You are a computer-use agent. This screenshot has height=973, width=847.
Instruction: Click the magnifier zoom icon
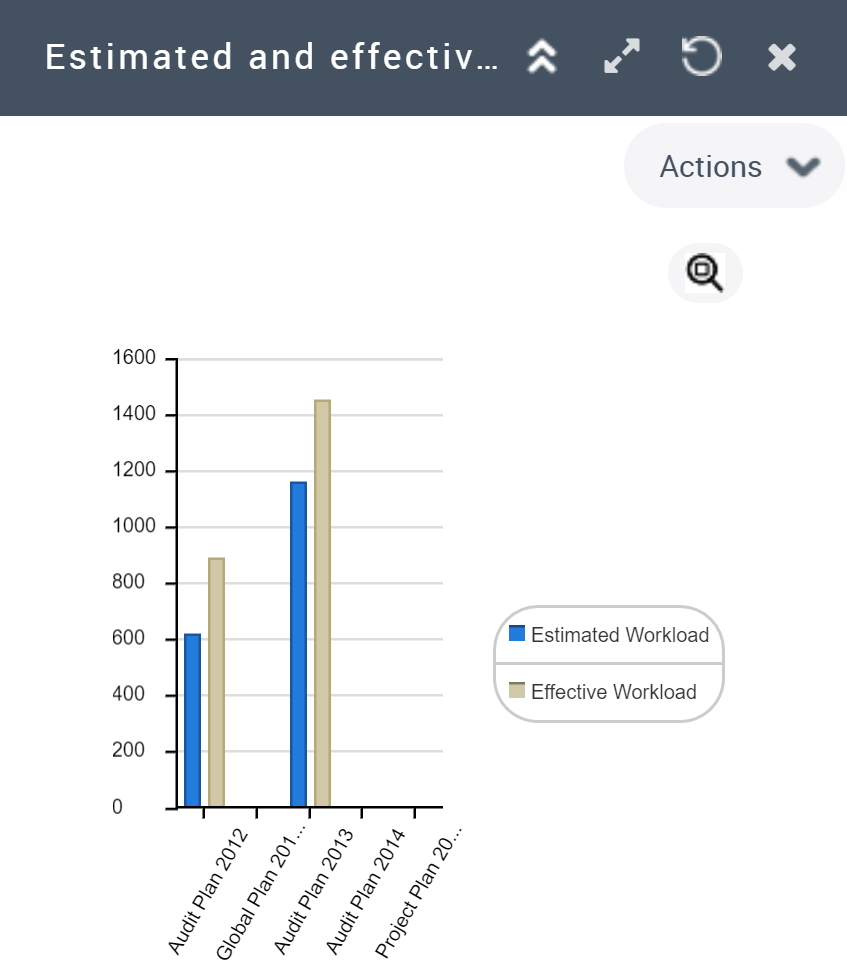click(x=705, y=272)
